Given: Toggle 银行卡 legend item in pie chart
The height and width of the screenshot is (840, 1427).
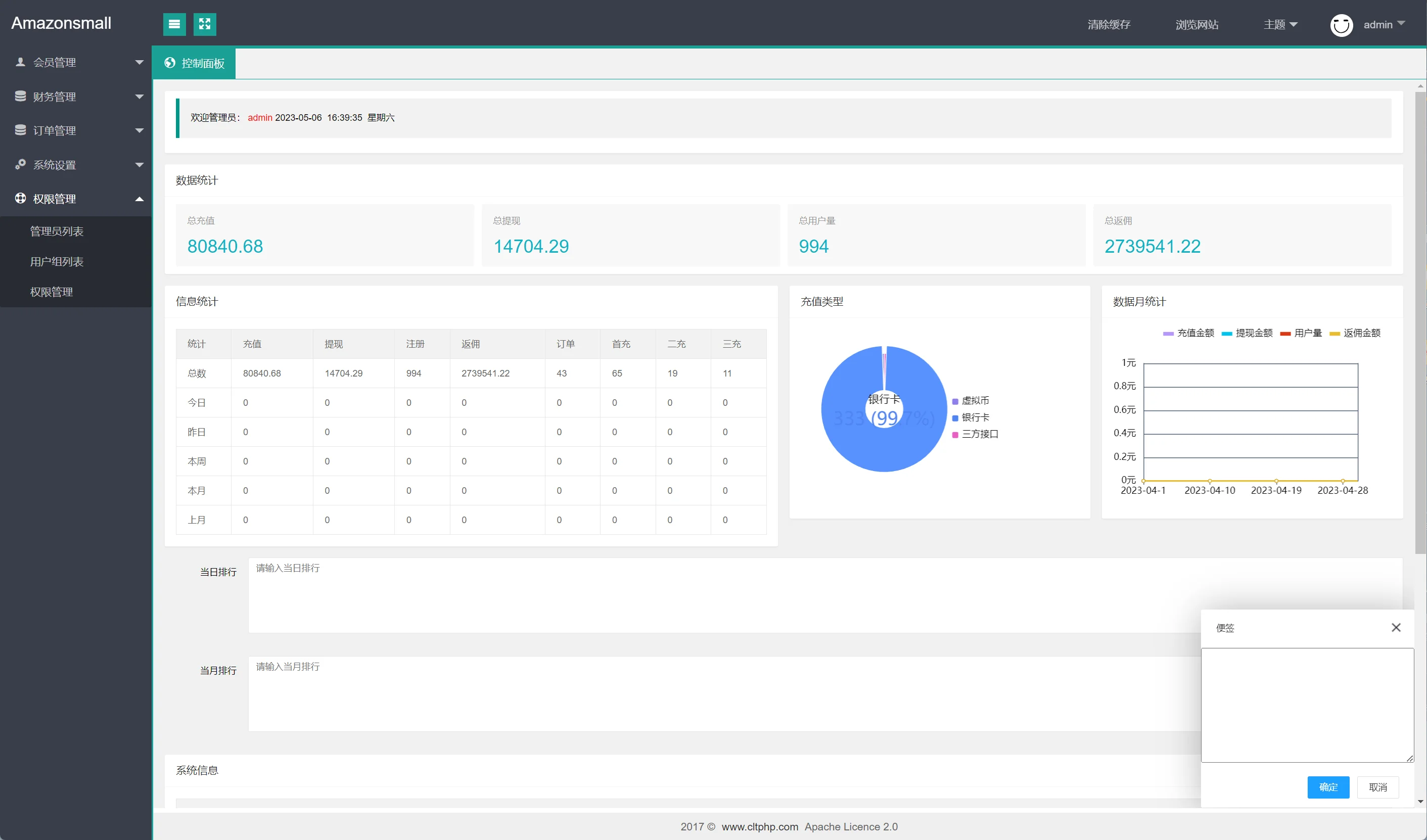Looking at the screenshot, I should click(971, 418).
